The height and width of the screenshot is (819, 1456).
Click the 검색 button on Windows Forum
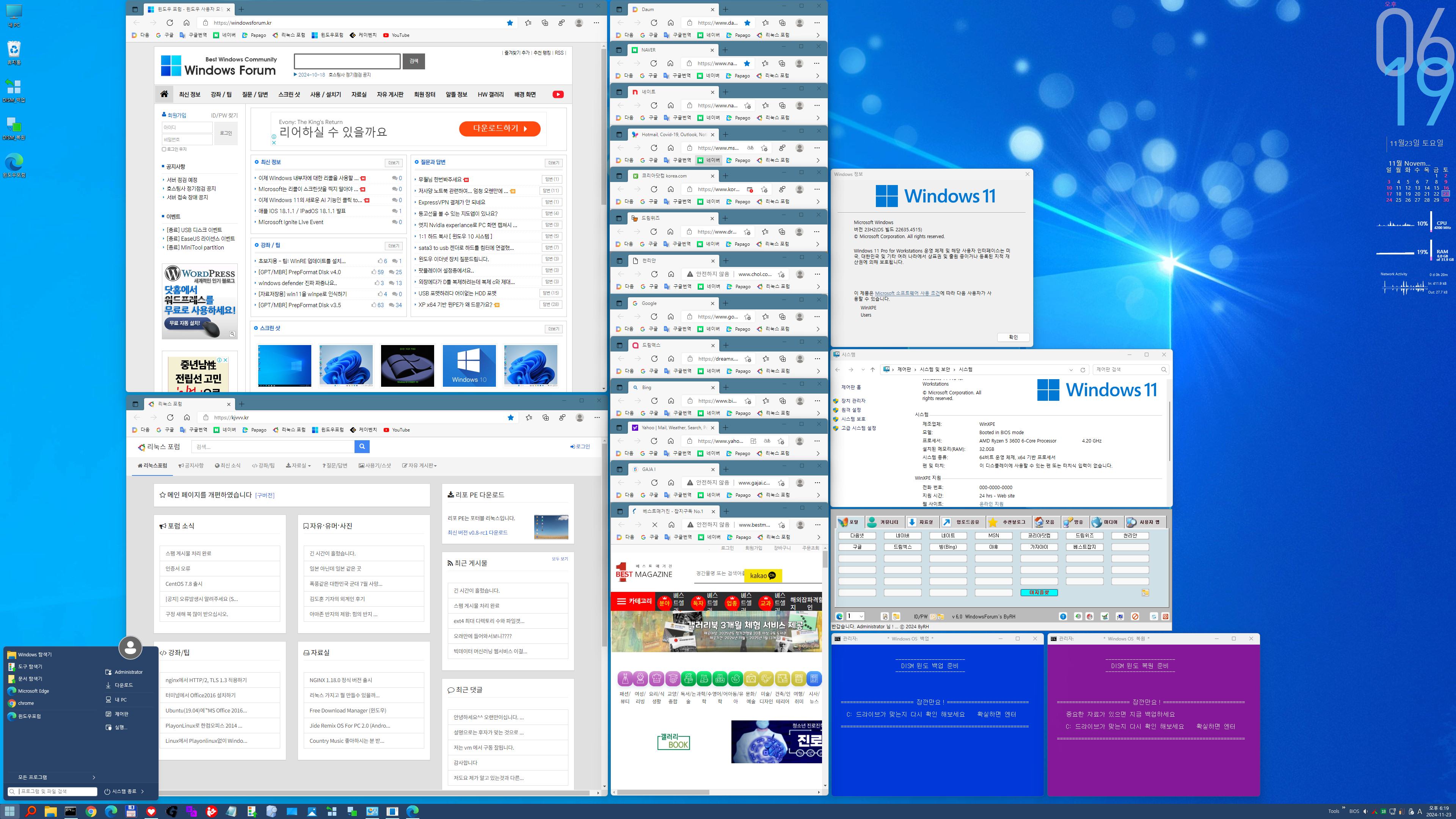point(414,61)
